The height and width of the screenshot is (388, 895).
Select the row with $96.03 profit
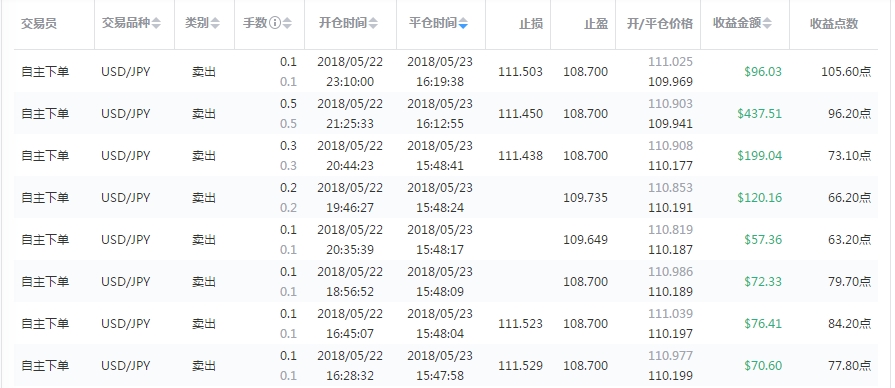click(446, 71)
